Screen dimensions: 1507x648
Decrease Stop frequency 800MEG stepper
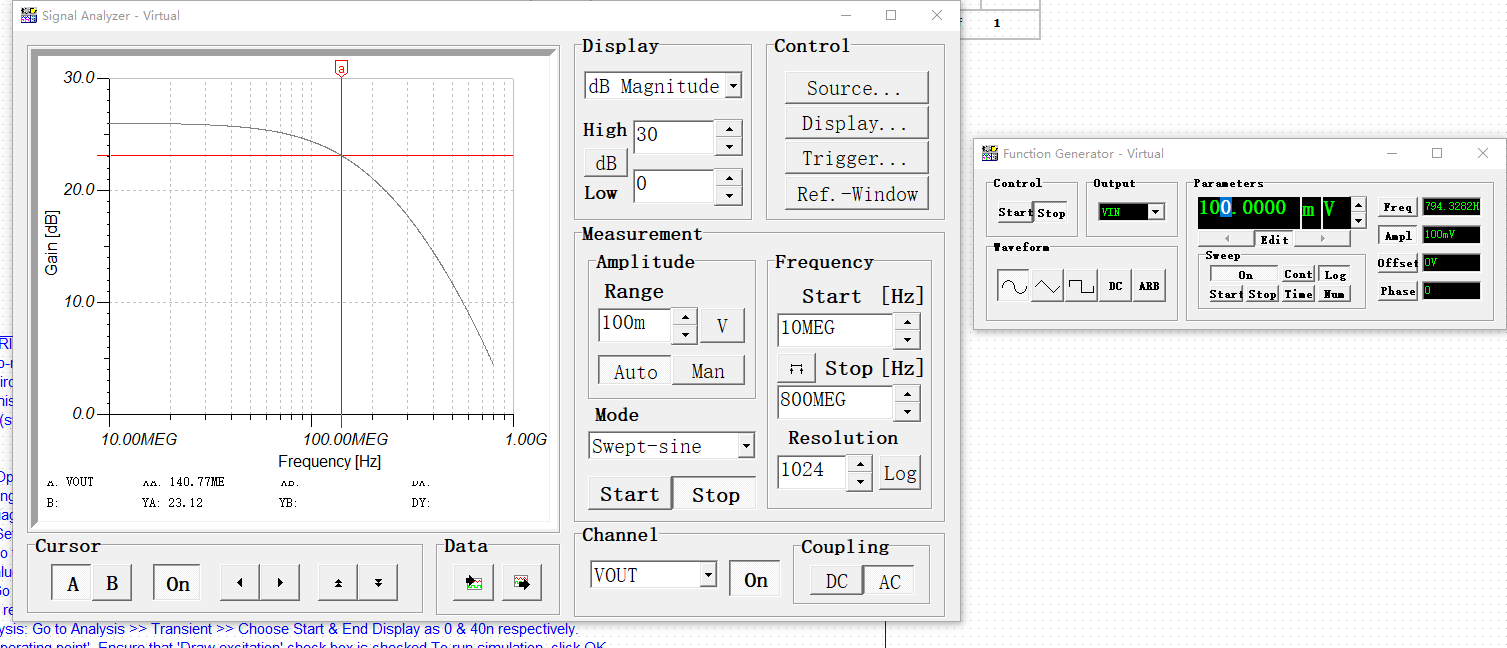coord(906,411)
